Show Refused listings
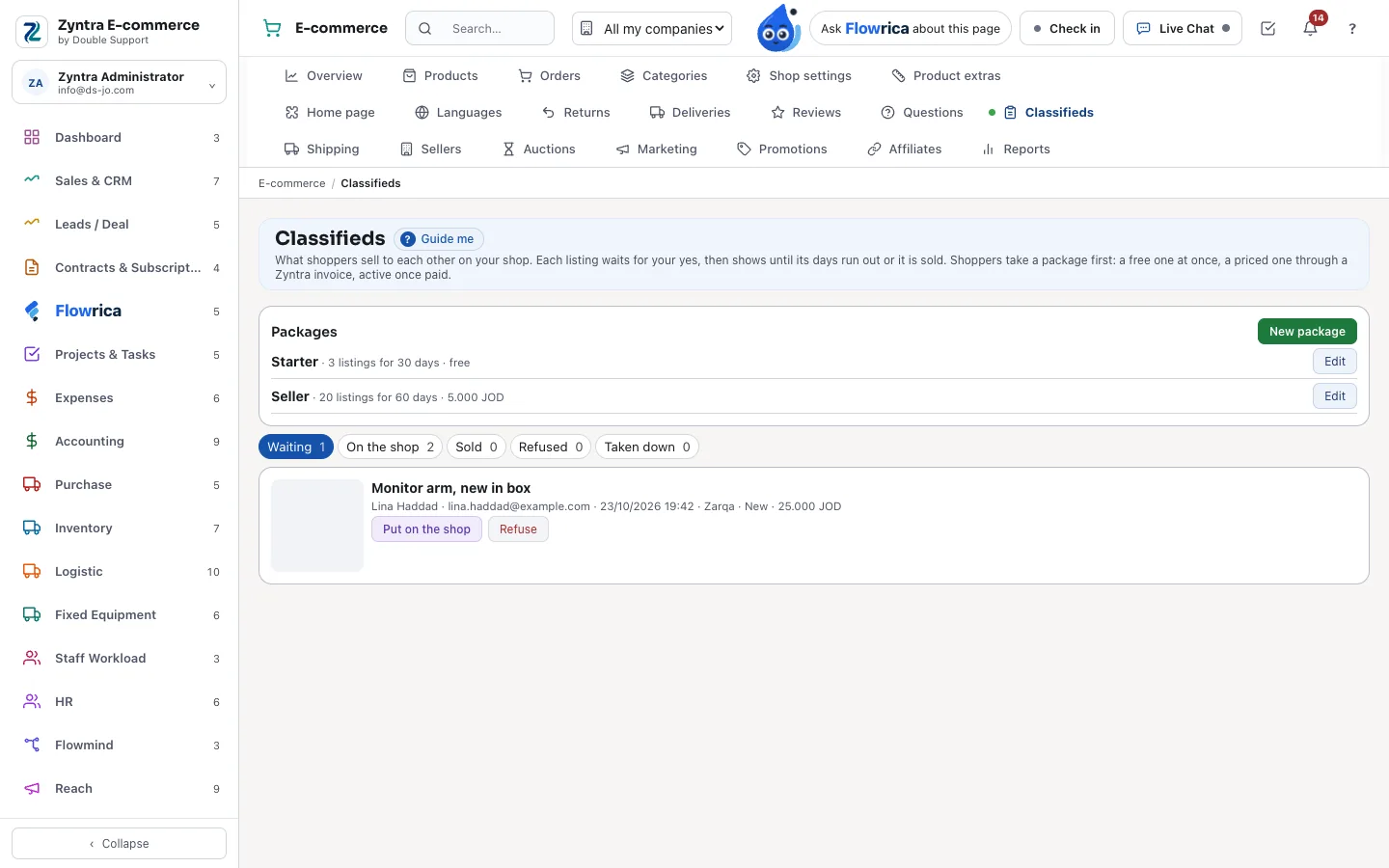The image size is (1389, 868). pyautogui.click(x=551, y=448)
